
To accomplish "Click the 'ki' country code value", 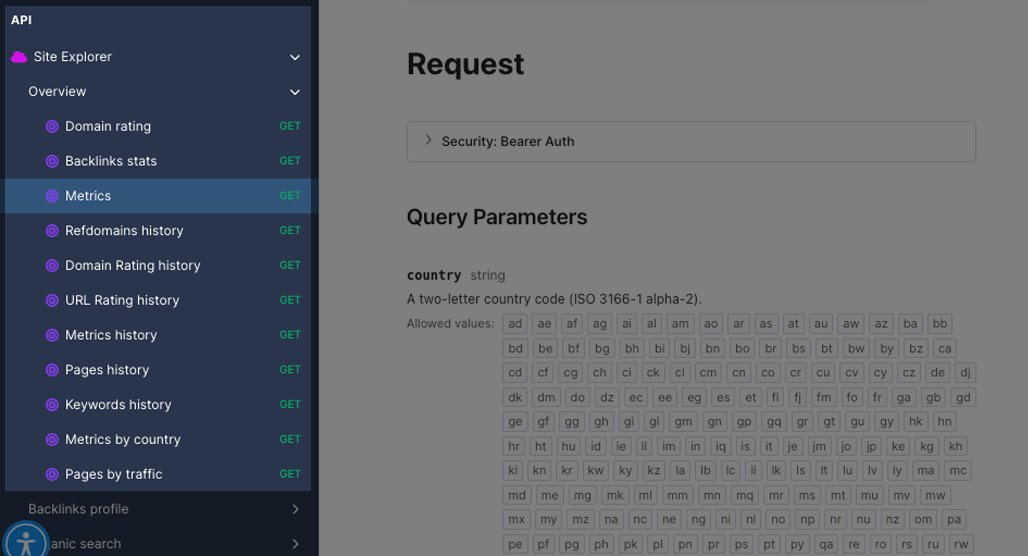I will [513, 471].
